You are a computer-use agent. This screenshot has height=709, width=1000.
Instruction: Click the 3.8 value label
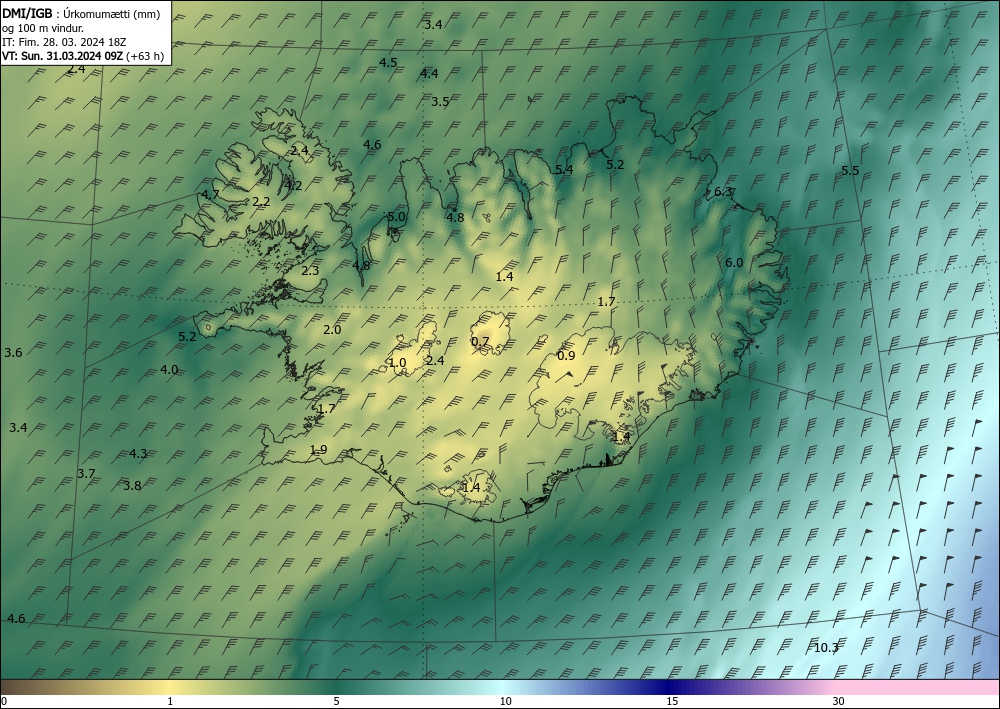coord(131,486)
